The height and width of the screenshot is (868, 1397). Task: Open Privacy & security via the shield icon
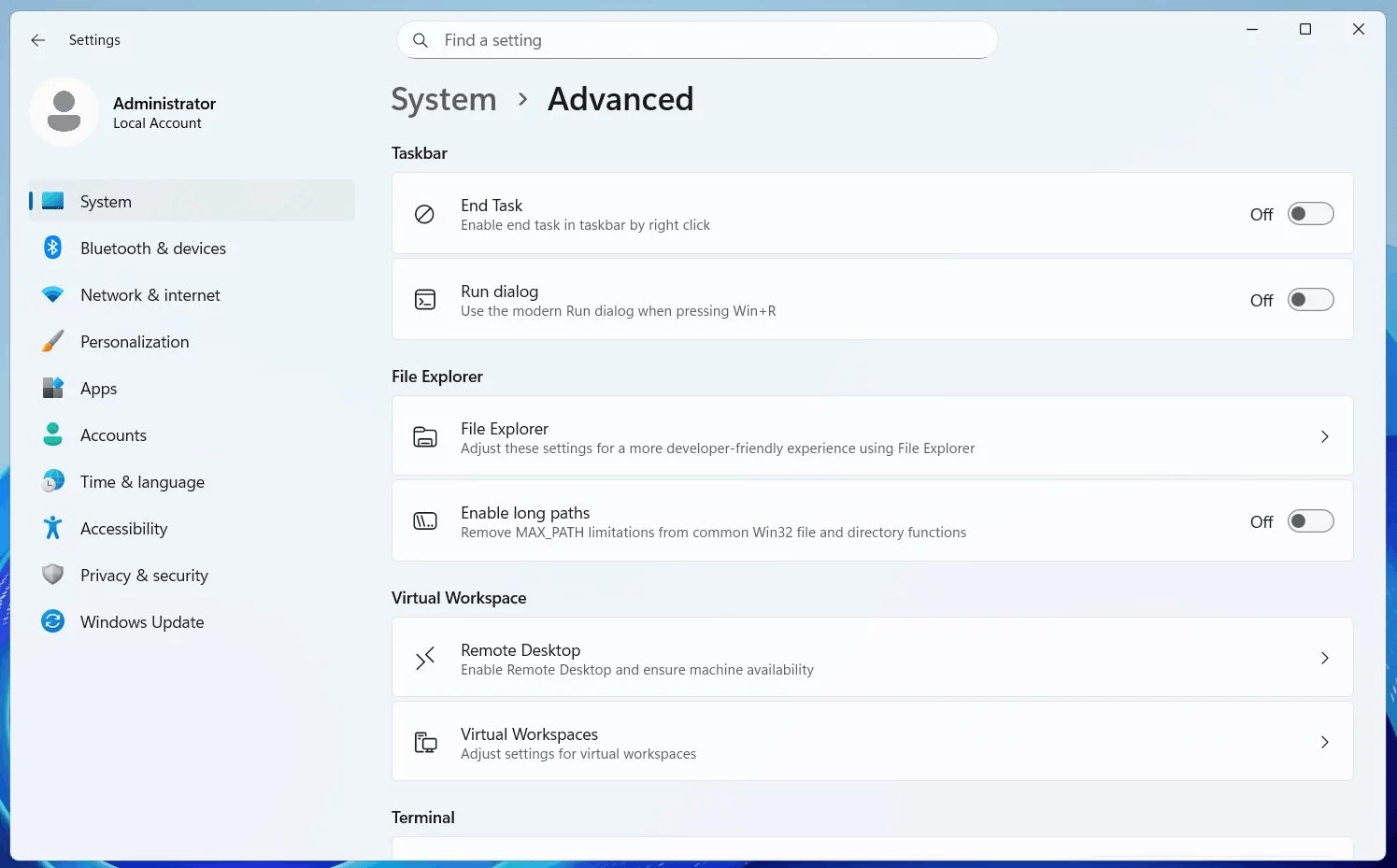point(52,575)
